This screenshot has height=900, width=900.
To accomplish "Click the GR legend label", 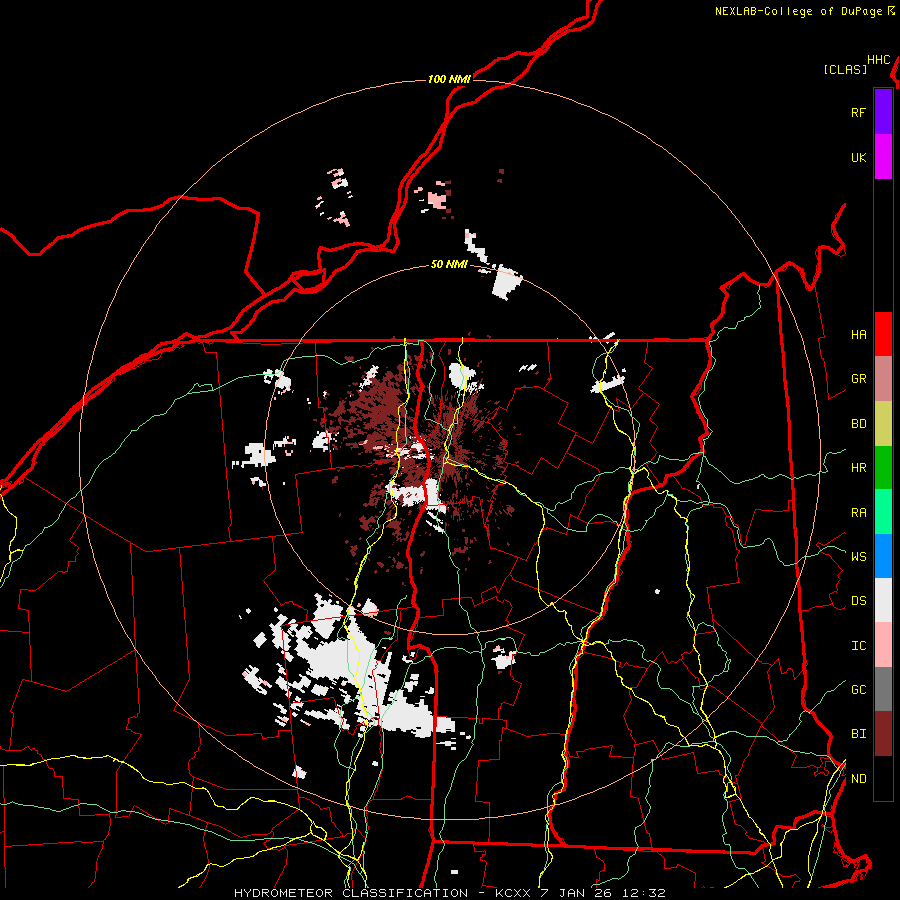I will click(x=858, y=379).
